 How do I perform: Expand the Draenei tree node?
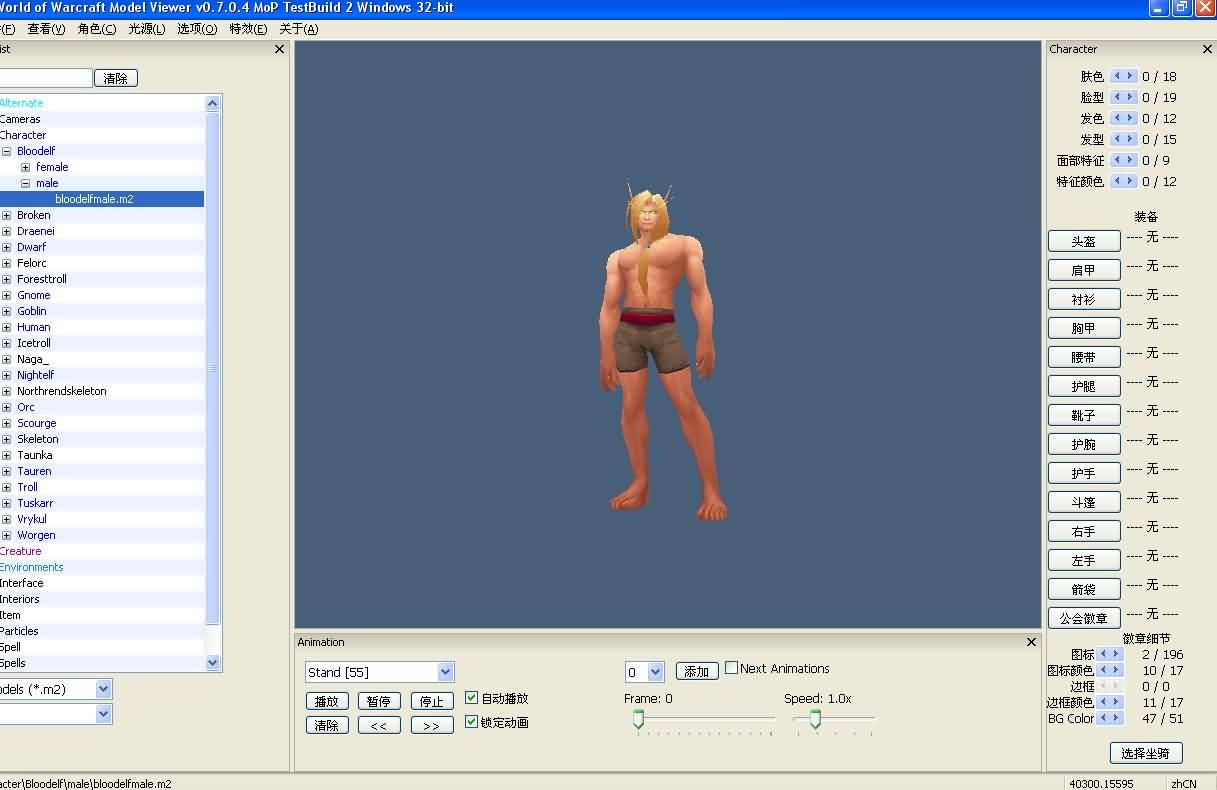point(7,231)
